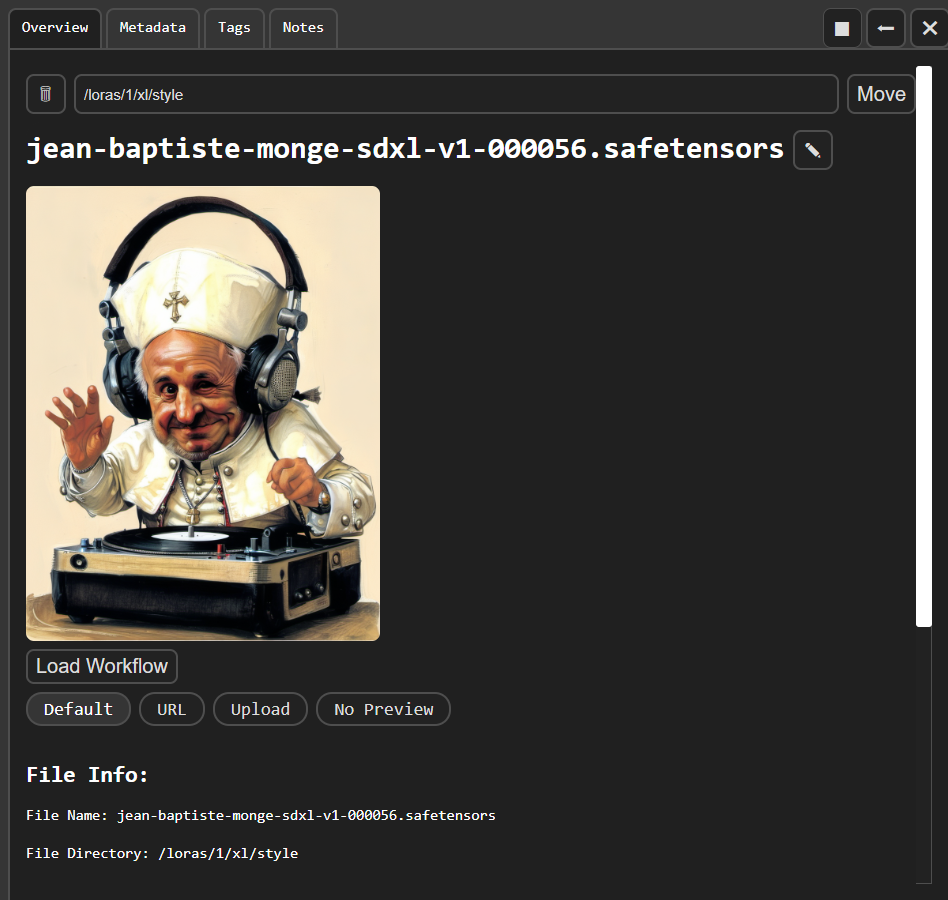Close the model info panel with X
This screenshot has width=948, height=900.
coord(929,28)
